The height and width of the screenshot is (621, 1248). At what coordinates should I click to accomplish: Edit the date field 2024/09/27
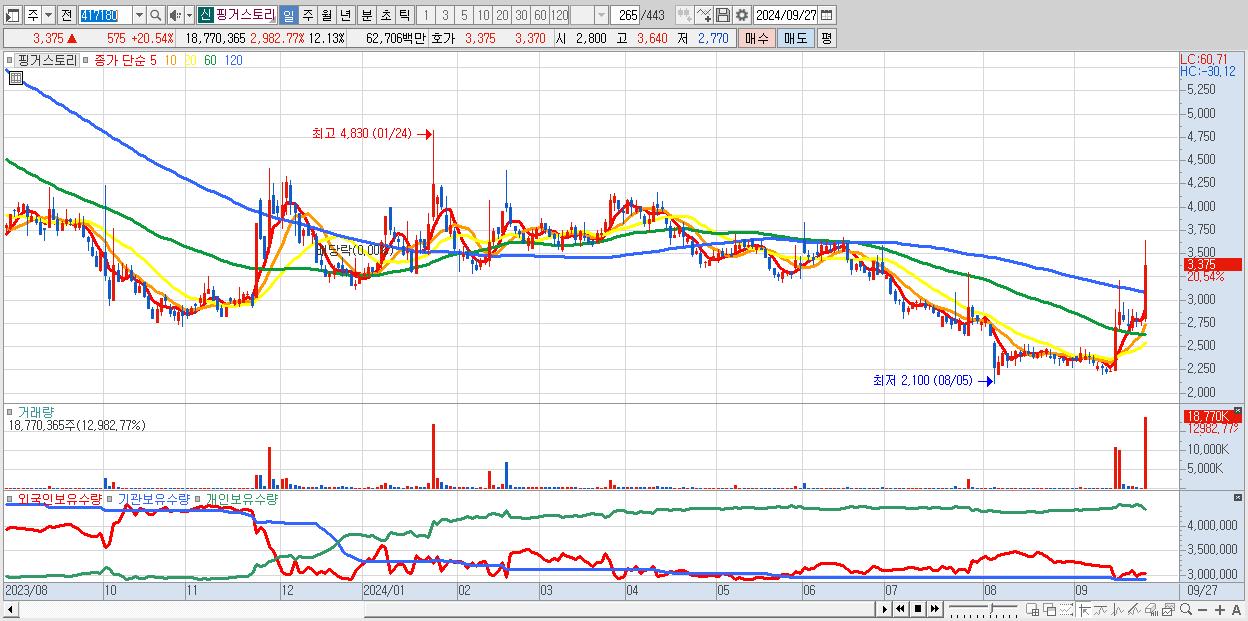coord(786,15)
